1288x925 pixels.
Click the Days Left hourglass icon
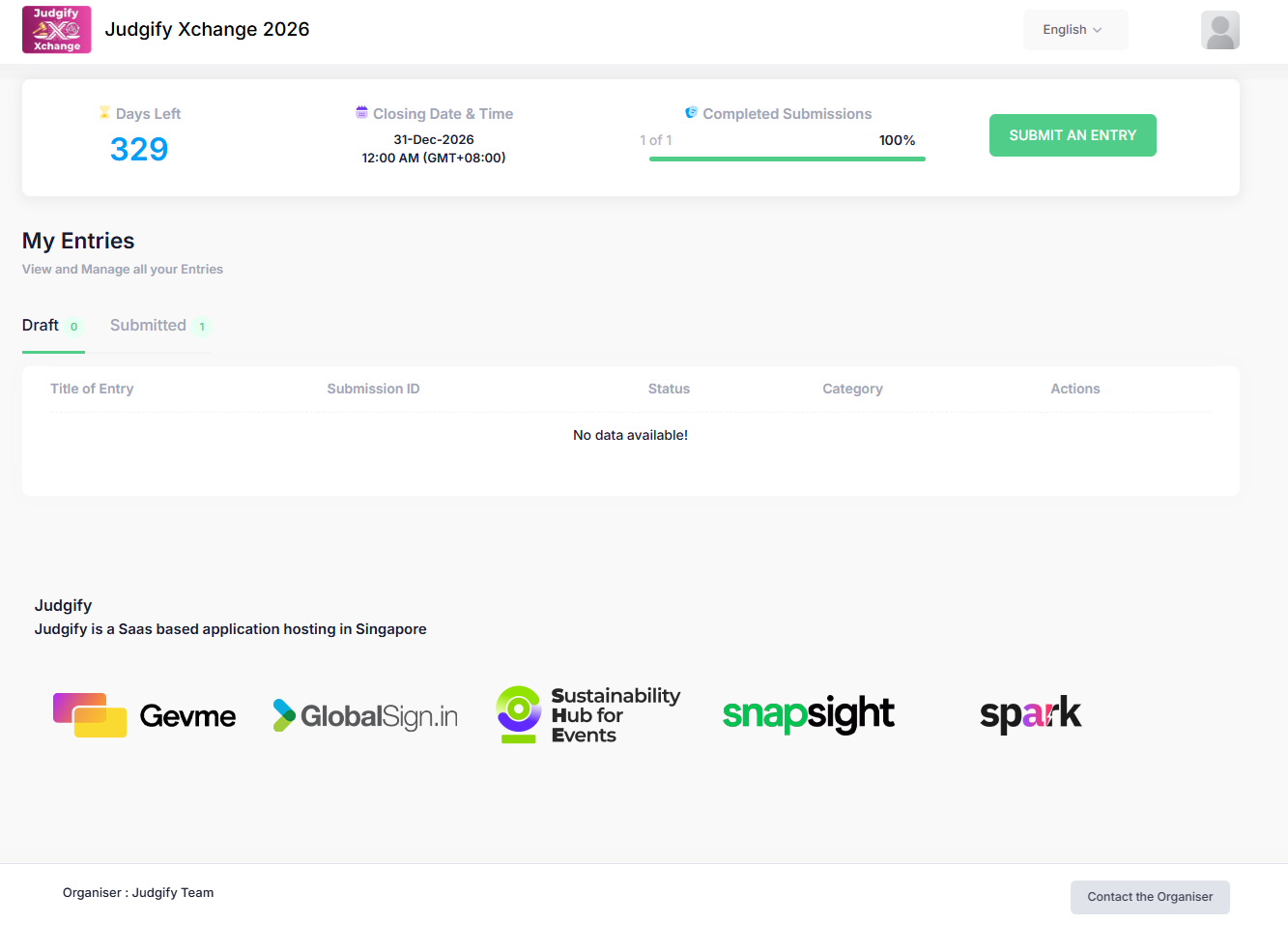click(x=104, y=113)
